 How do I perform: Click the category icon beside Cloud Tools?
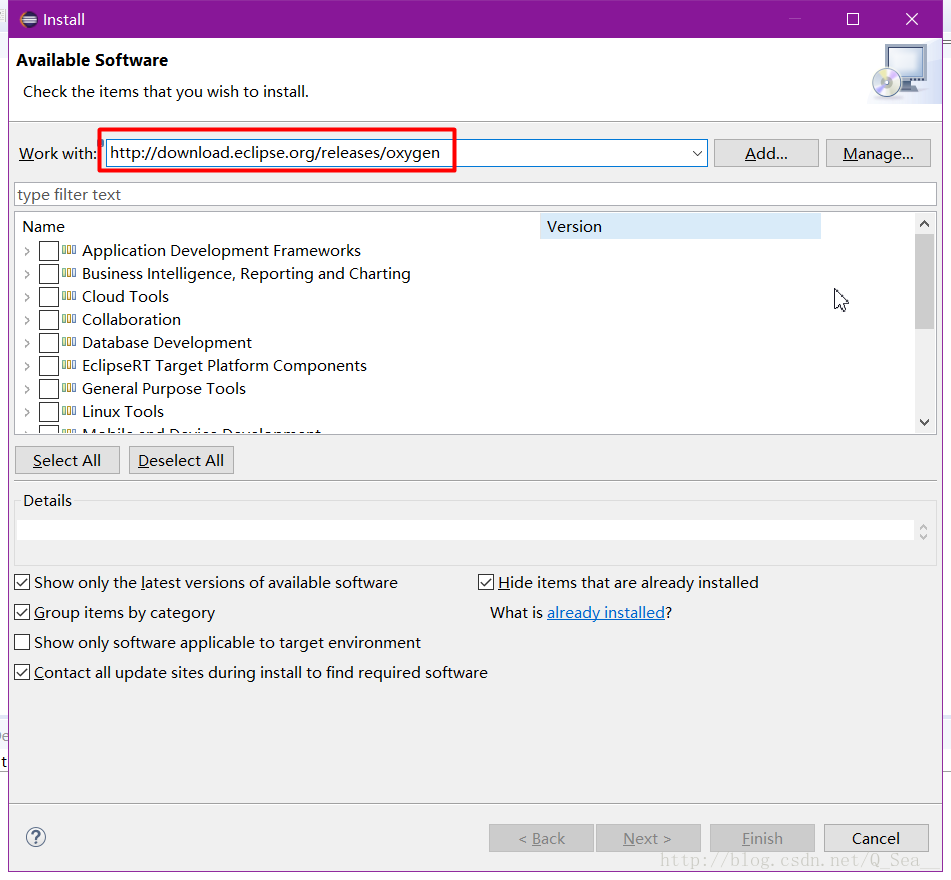click(69, 296)
